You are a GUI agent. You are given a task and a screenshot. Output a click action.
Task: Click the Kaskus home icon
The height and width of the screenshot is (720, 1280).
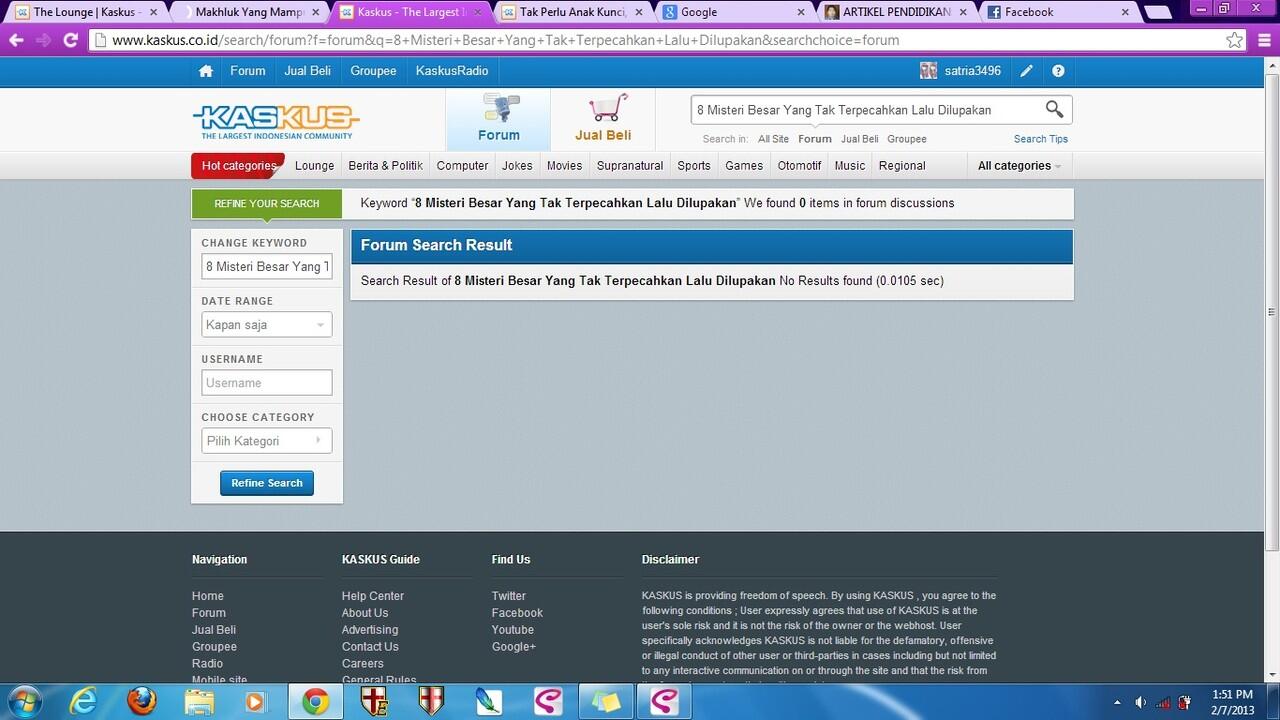coord(206,71)
